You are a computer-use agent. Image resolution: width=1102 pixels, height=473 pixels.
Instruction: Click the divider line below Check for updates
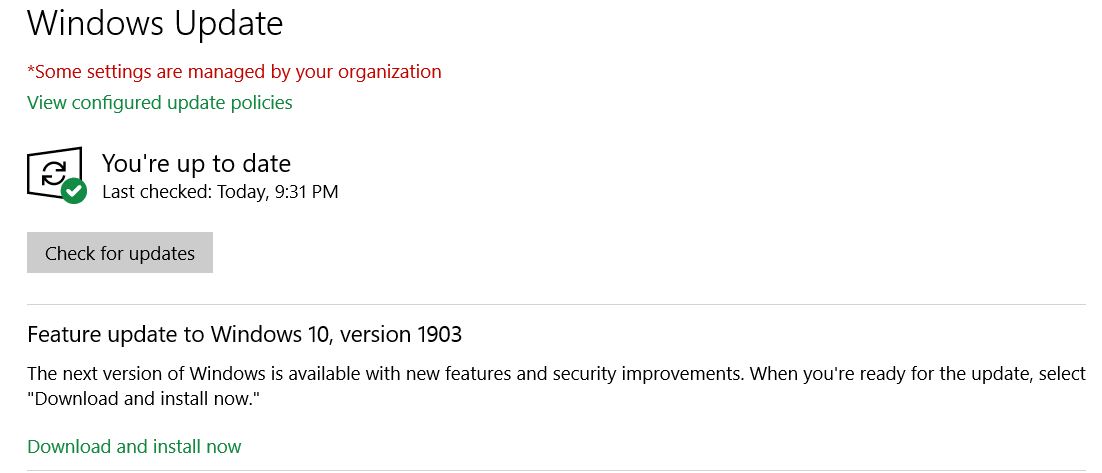[557, 304]
